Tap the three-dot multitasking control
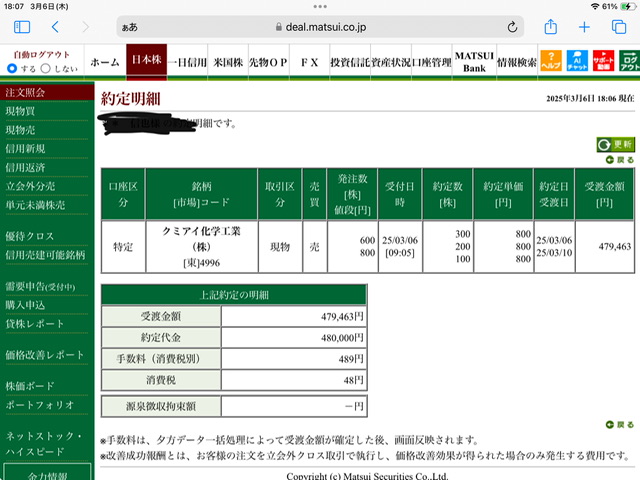 tap(320, 6)
